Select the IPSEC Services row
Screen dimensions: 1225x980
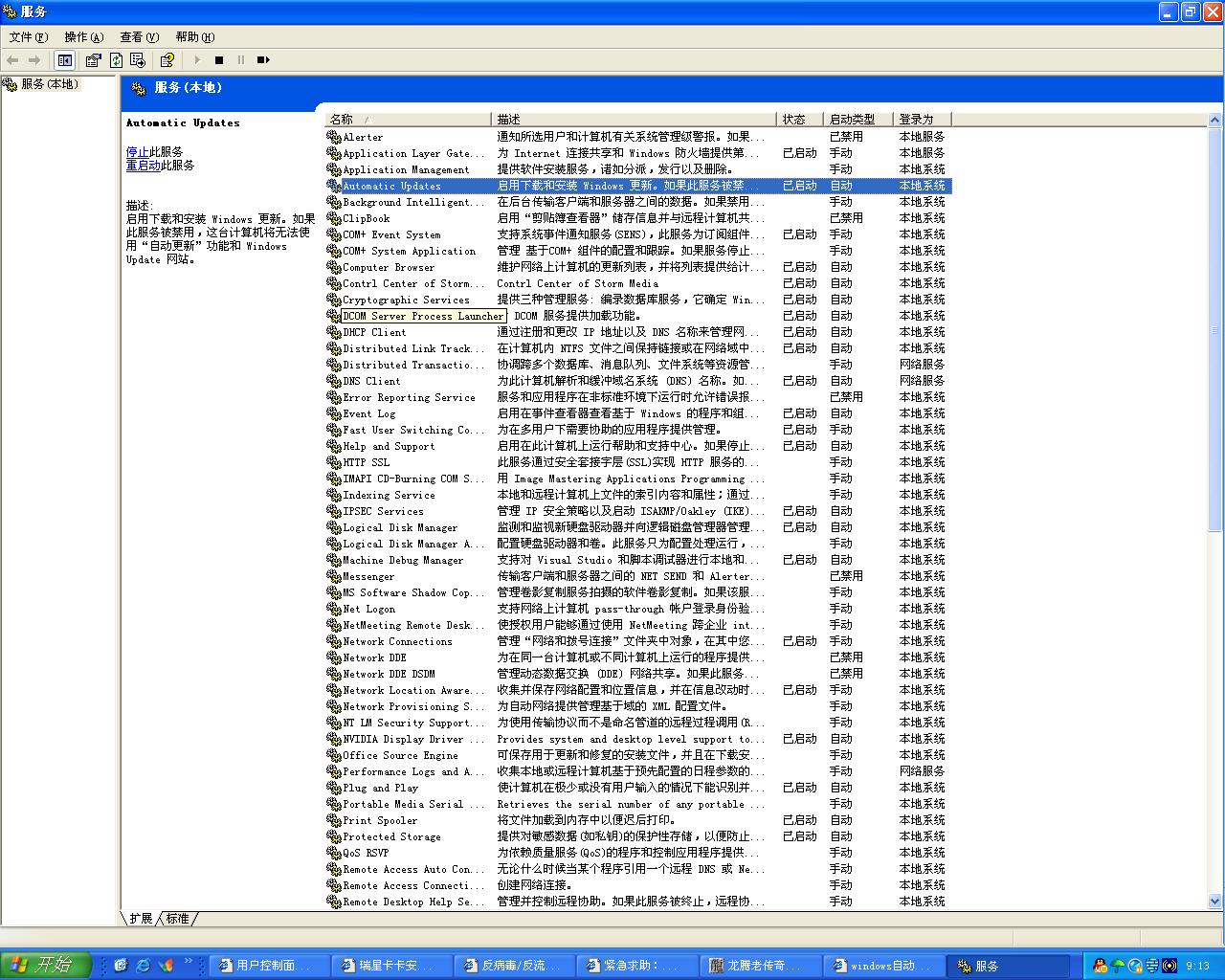[638, 511]
